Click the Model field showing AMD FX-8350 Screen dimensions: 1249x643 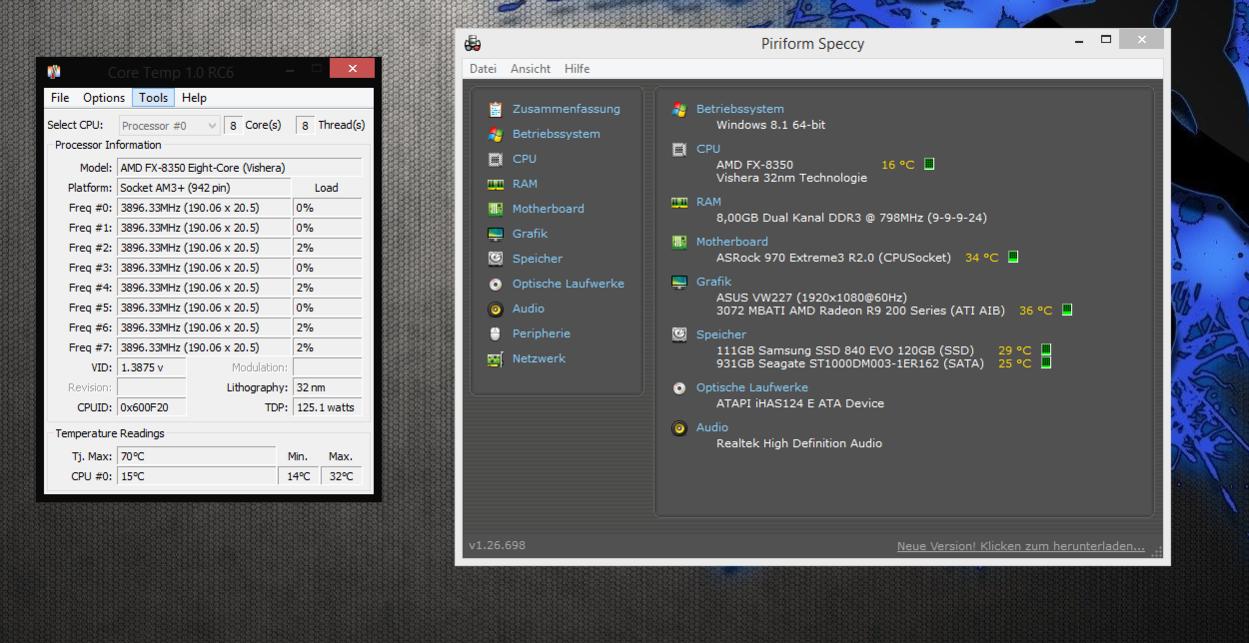coord(239,168)
